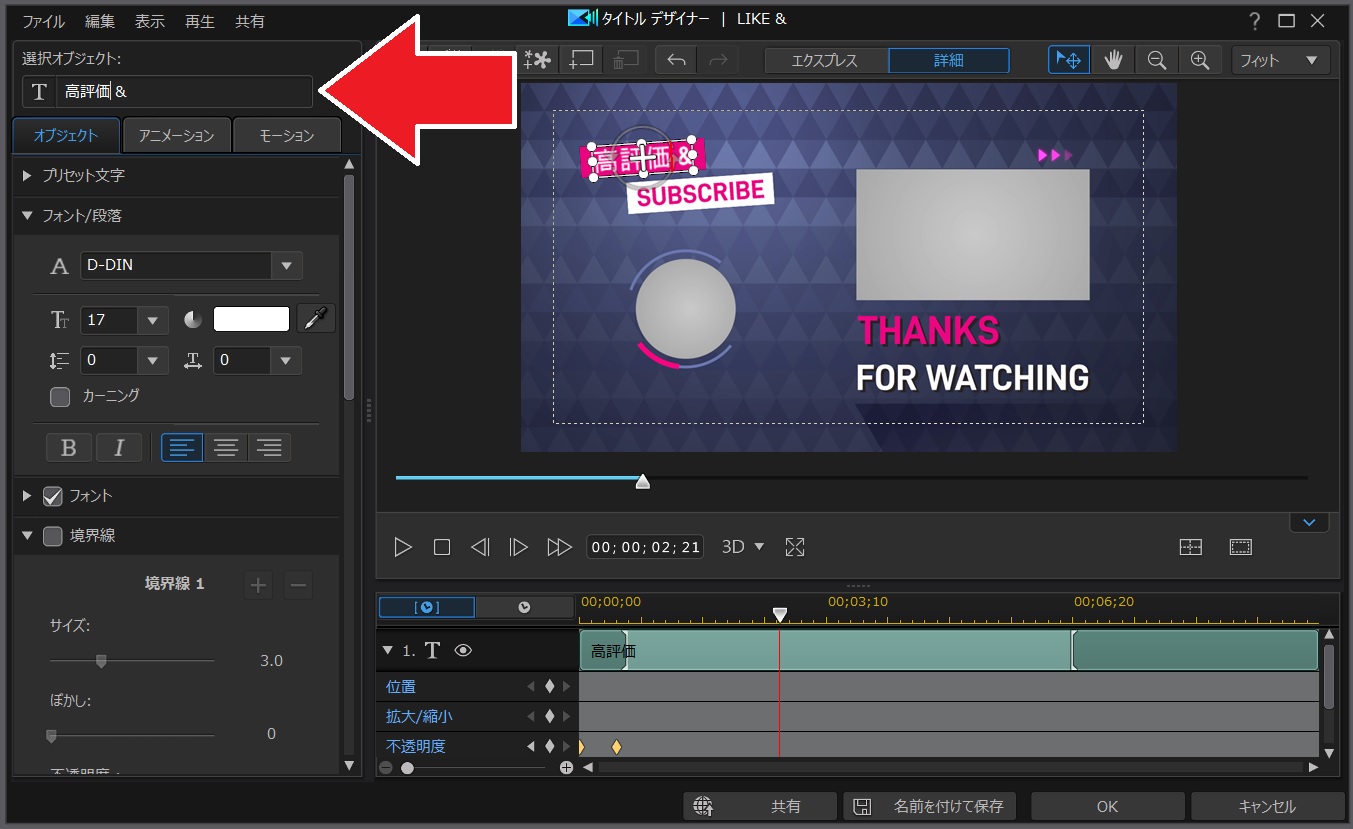Zoom in on the preview canvas
This screenshot has height=829, width=1353.
[1200, 60]
